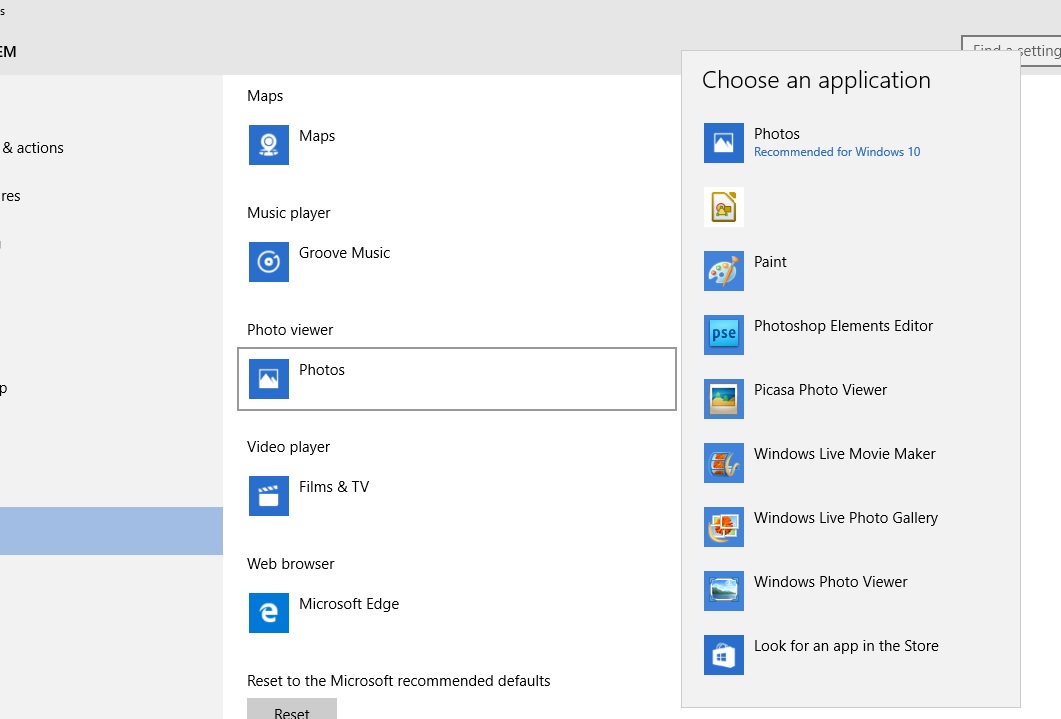Choose Photoshop Elements Editor from list
Image resolution: width=1061 pixels, height=719 pixels.
[x=851, y=335]
